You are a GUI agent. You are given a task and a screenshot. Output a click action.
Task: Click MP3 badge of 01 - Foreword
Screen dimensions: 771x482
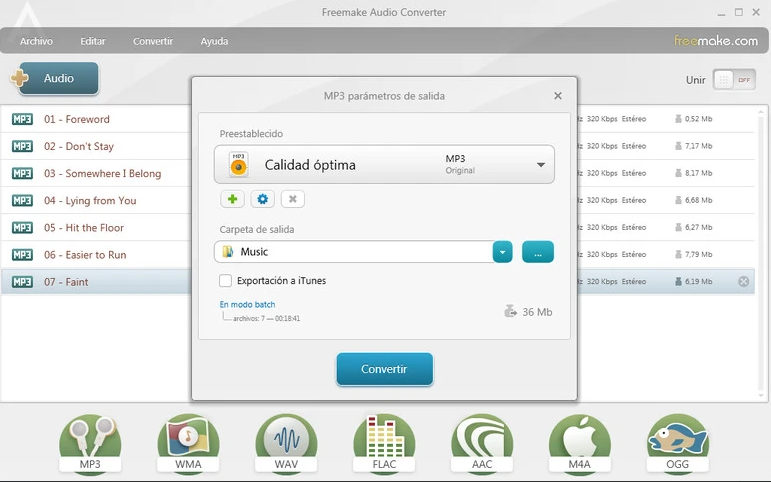click(x=22, y=119)
